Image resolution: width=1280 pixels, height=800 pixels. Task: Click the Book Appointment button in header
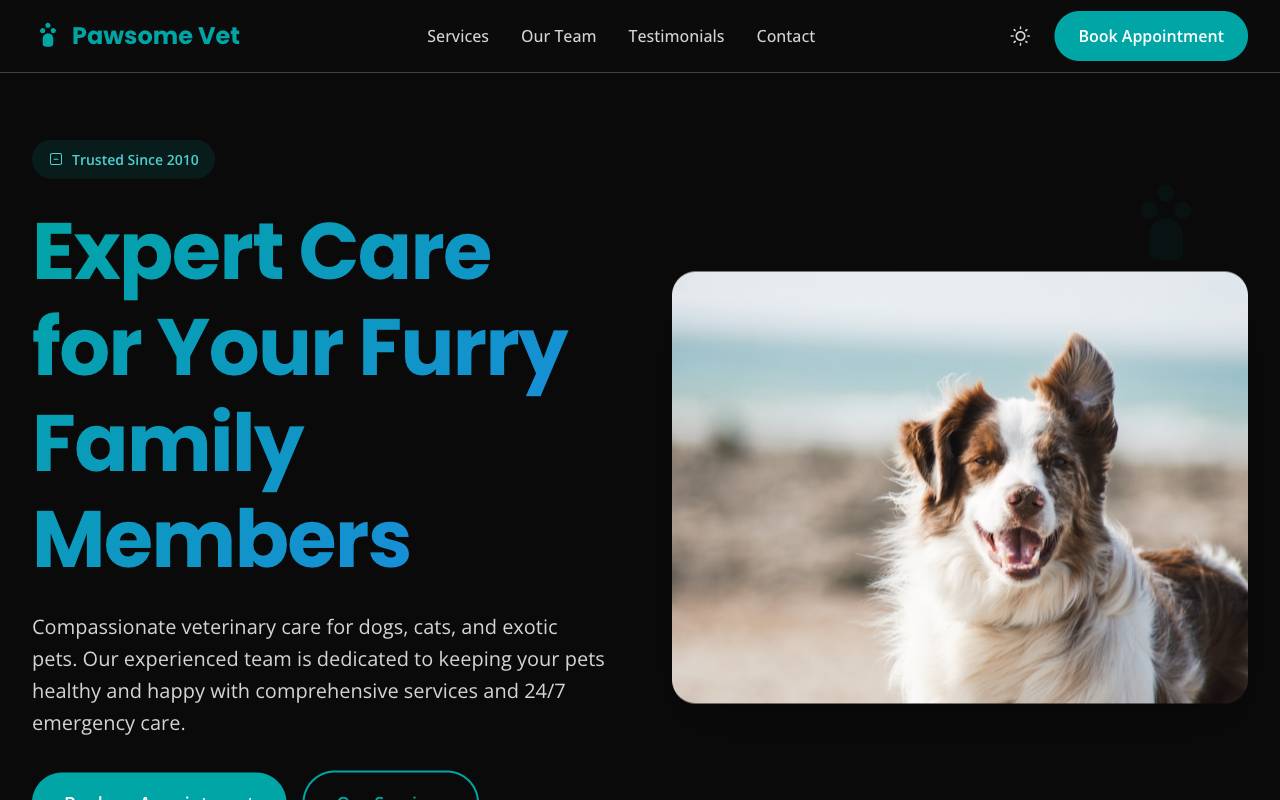tap(1151, 36)
